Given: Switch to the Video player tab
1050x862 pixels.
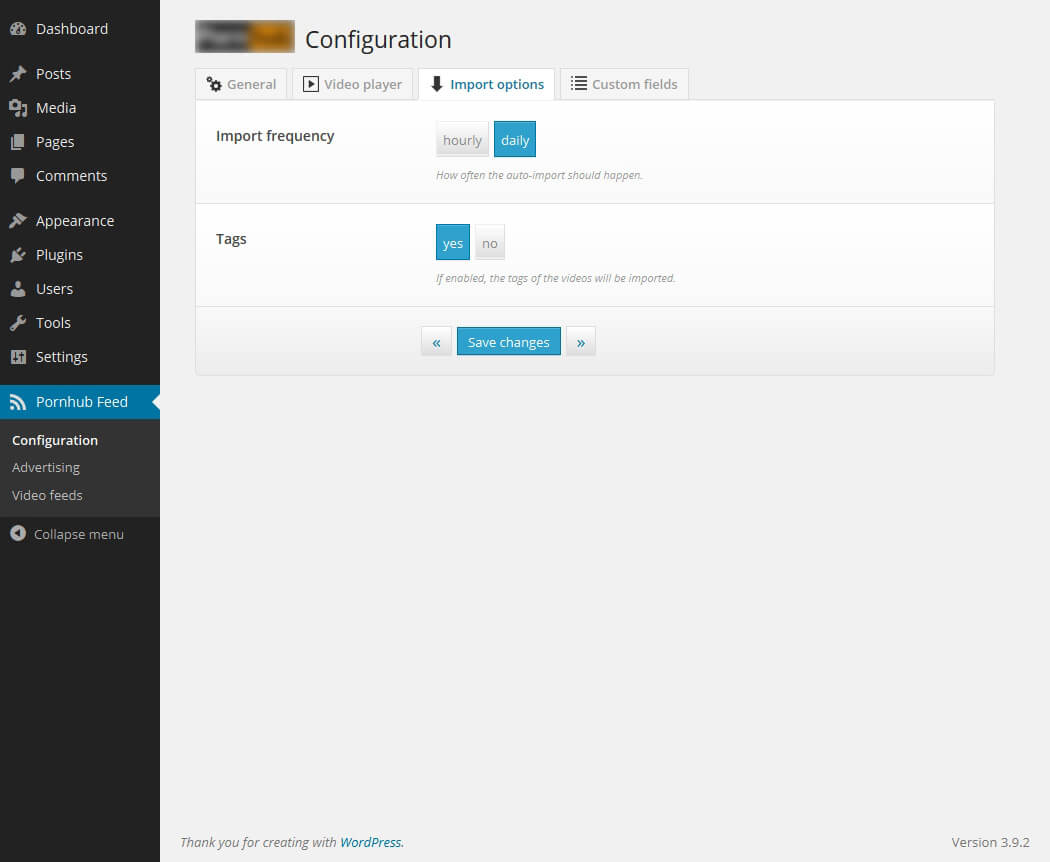Looking at the screenshot, I should 353,84.
